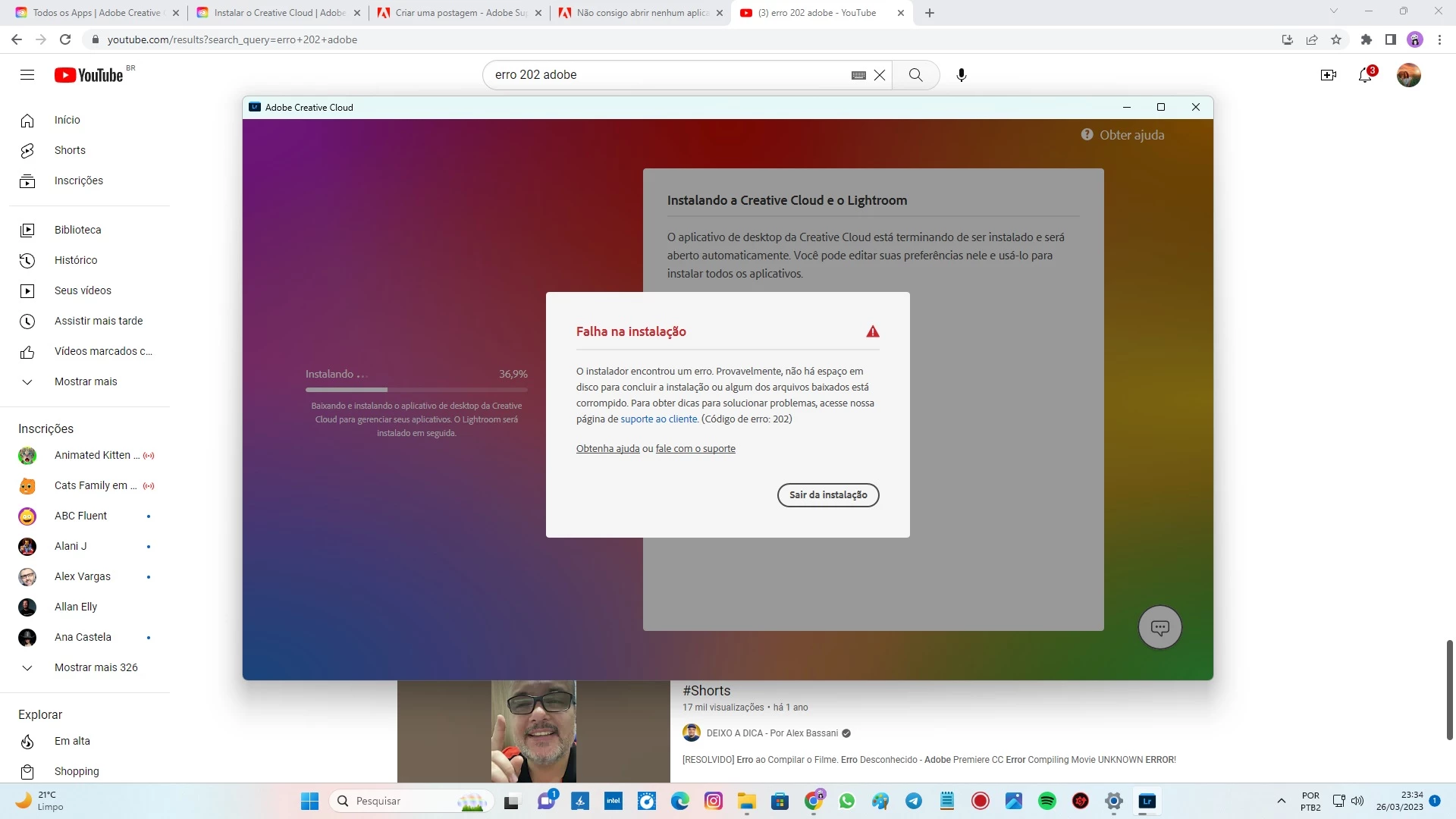Open the YouTube hamburger guide menu
The image size is (1456, 819).
point(27,75)
